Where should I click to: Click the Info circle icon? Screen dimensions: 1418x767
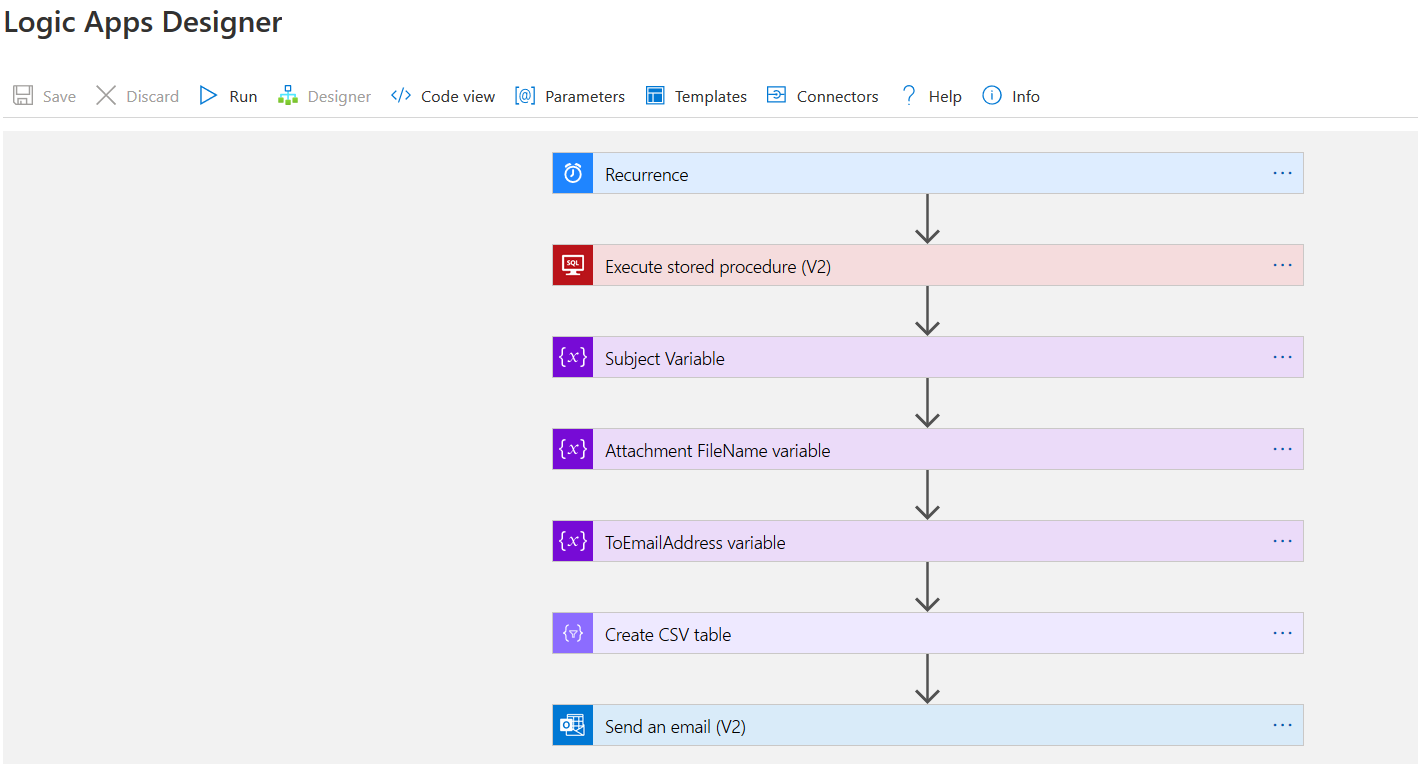pyautogui.click(x=992, y=96)
